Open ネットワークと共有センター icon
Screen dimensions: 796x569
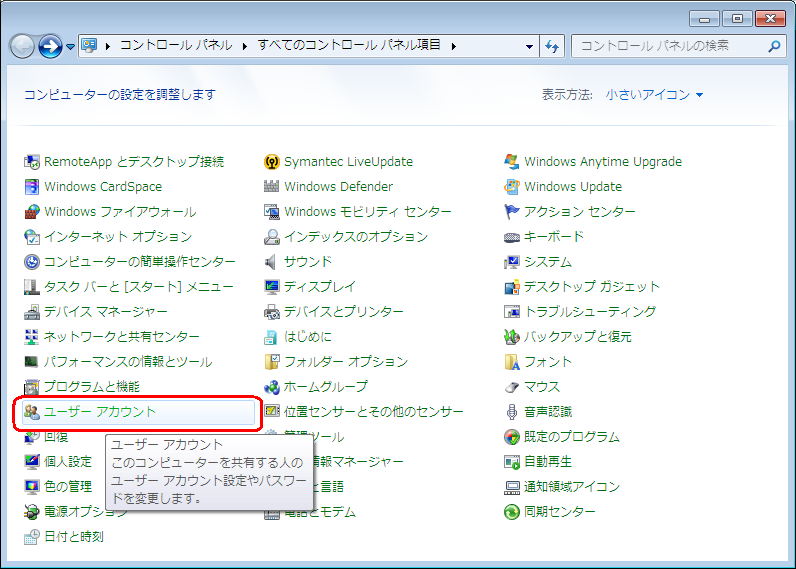(x=31, y=337)
